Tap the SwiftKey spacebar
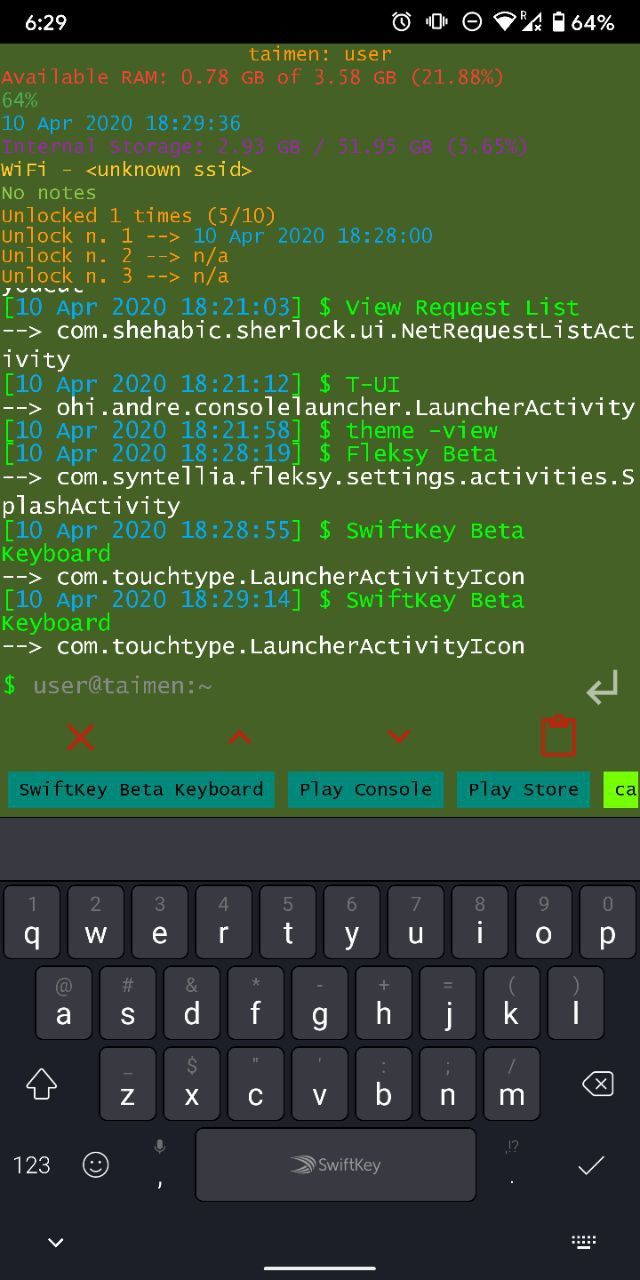This screenshot has height=1280, width=640. point(335,1164)
